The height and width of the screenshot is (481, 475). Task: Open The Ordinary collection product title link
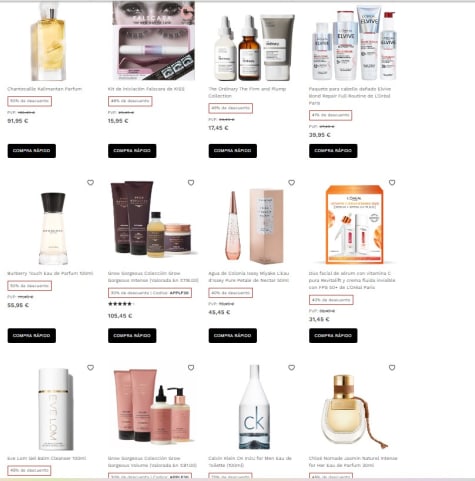coord(247,92)
